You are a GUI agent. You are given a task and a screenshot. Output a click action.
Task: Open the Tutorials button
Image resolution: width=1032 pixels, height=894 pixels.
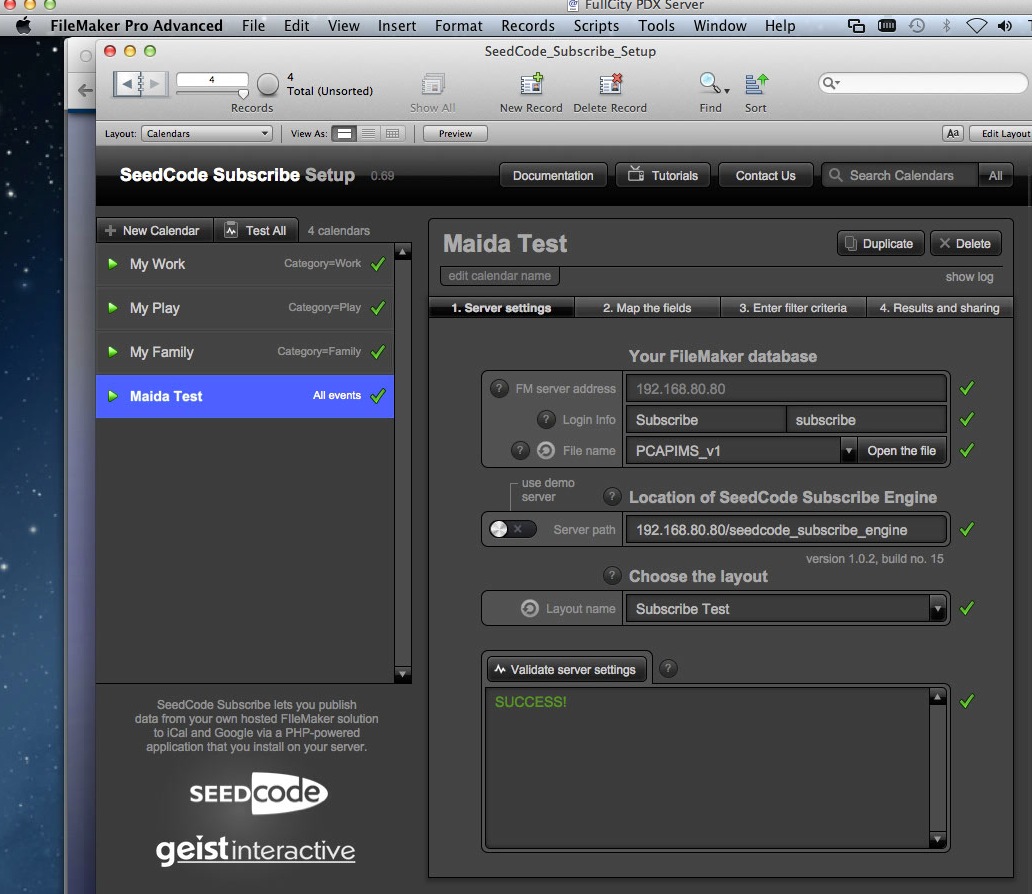[663, 176]
